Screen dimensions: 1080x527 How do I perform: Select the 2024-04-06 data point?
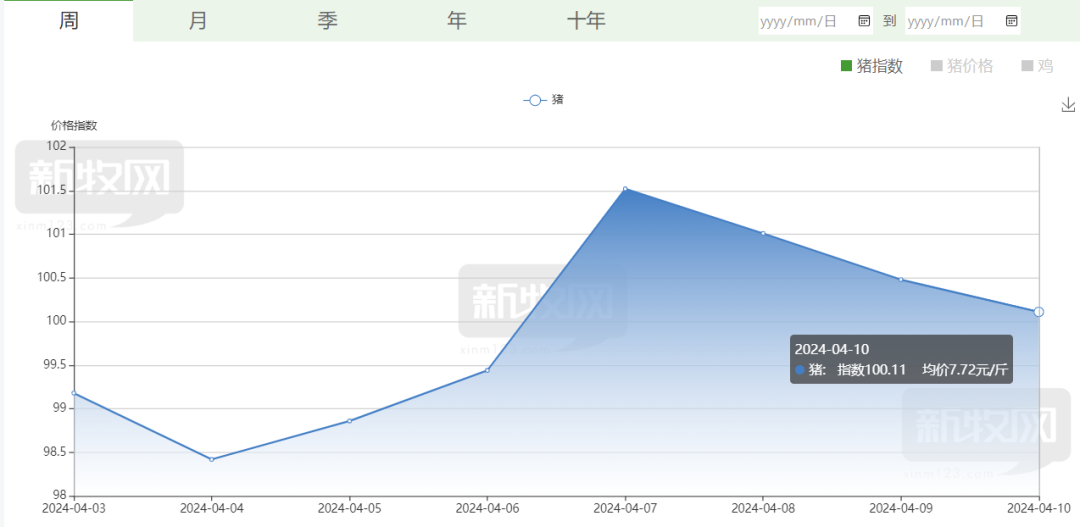[x=488, y=370]
